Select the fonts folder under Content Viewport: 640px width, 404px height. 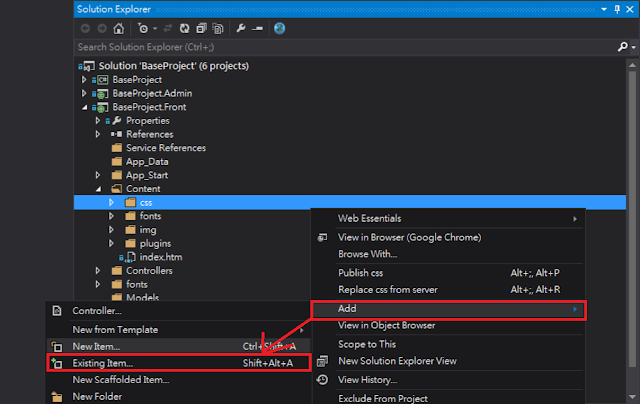[x=143, y=216]
